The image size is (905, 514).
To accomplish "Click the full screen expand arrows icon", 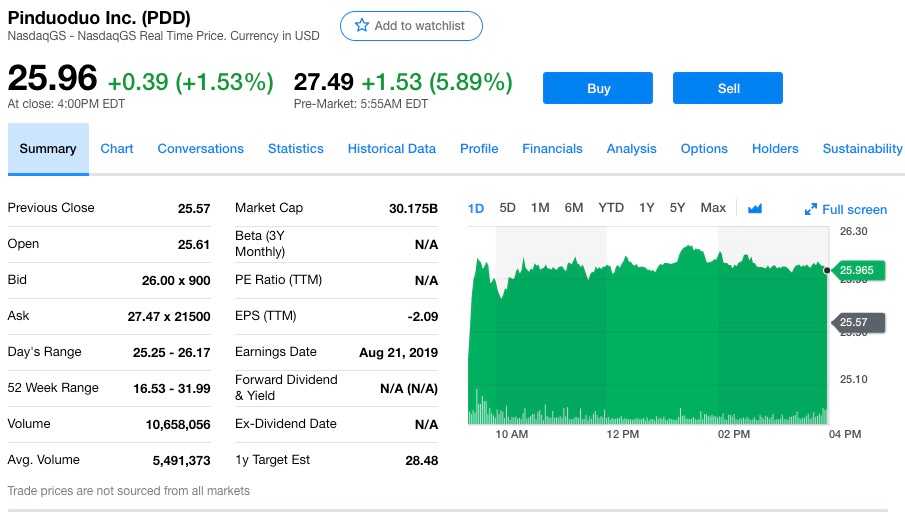I will (x=810, y=209).
